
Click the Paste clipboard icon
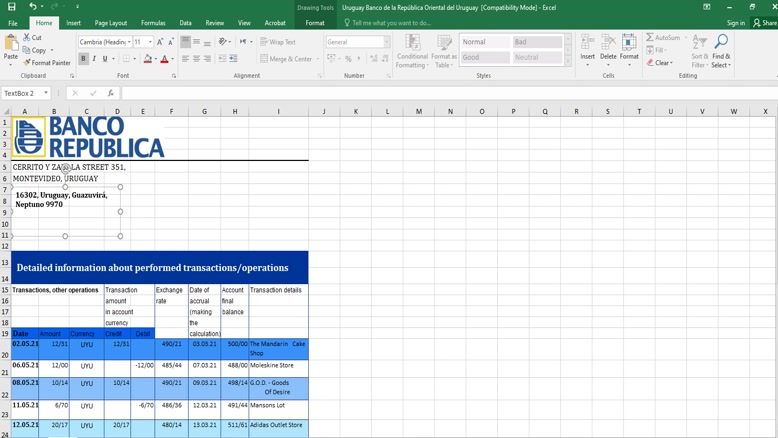[11, 46]
